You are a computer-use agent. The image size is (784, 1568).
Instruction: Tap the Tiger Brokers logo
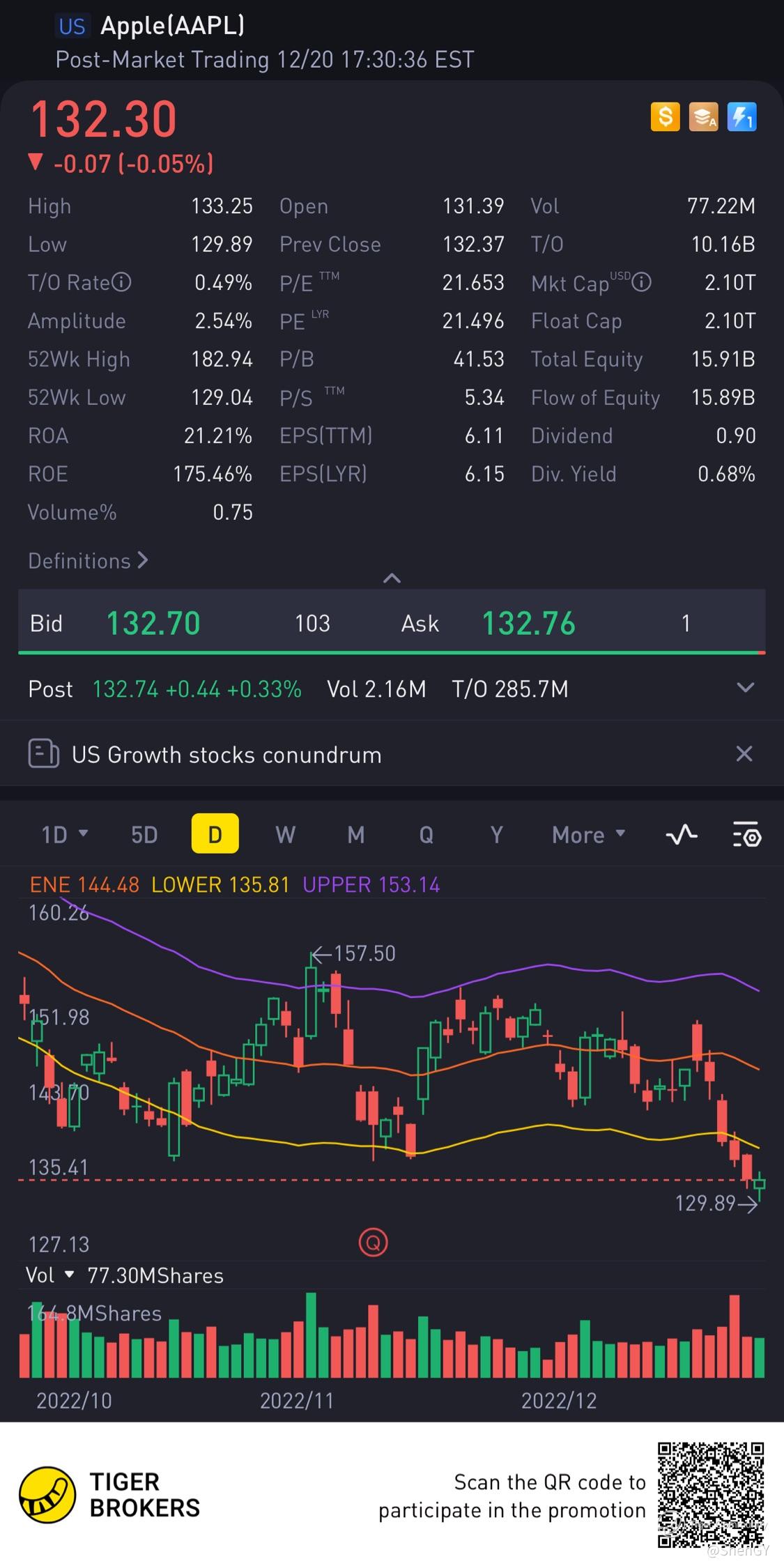(x=47, y=1495)
